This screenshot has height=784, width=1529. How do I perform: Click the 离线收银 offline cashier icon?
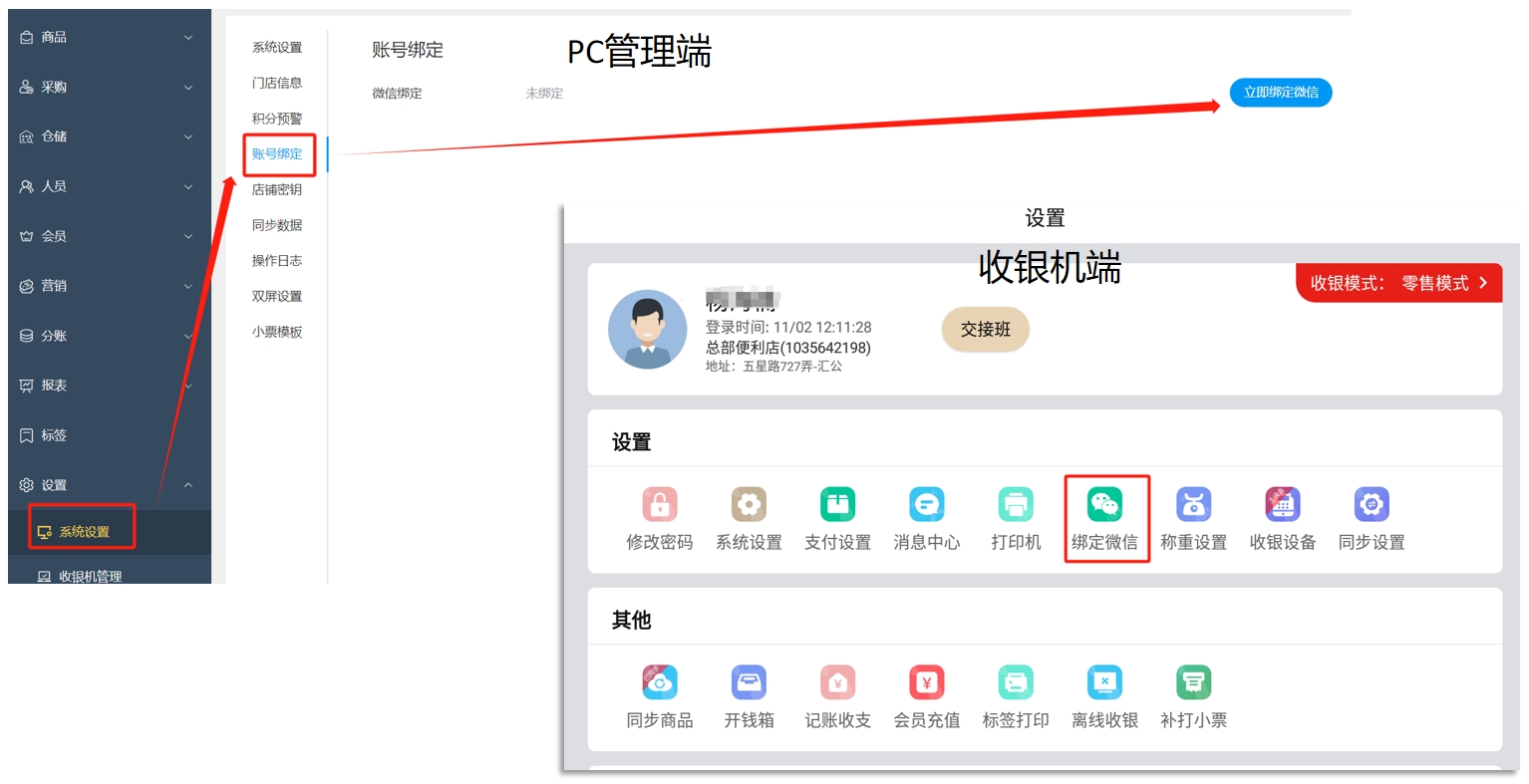pos(1104,683)
